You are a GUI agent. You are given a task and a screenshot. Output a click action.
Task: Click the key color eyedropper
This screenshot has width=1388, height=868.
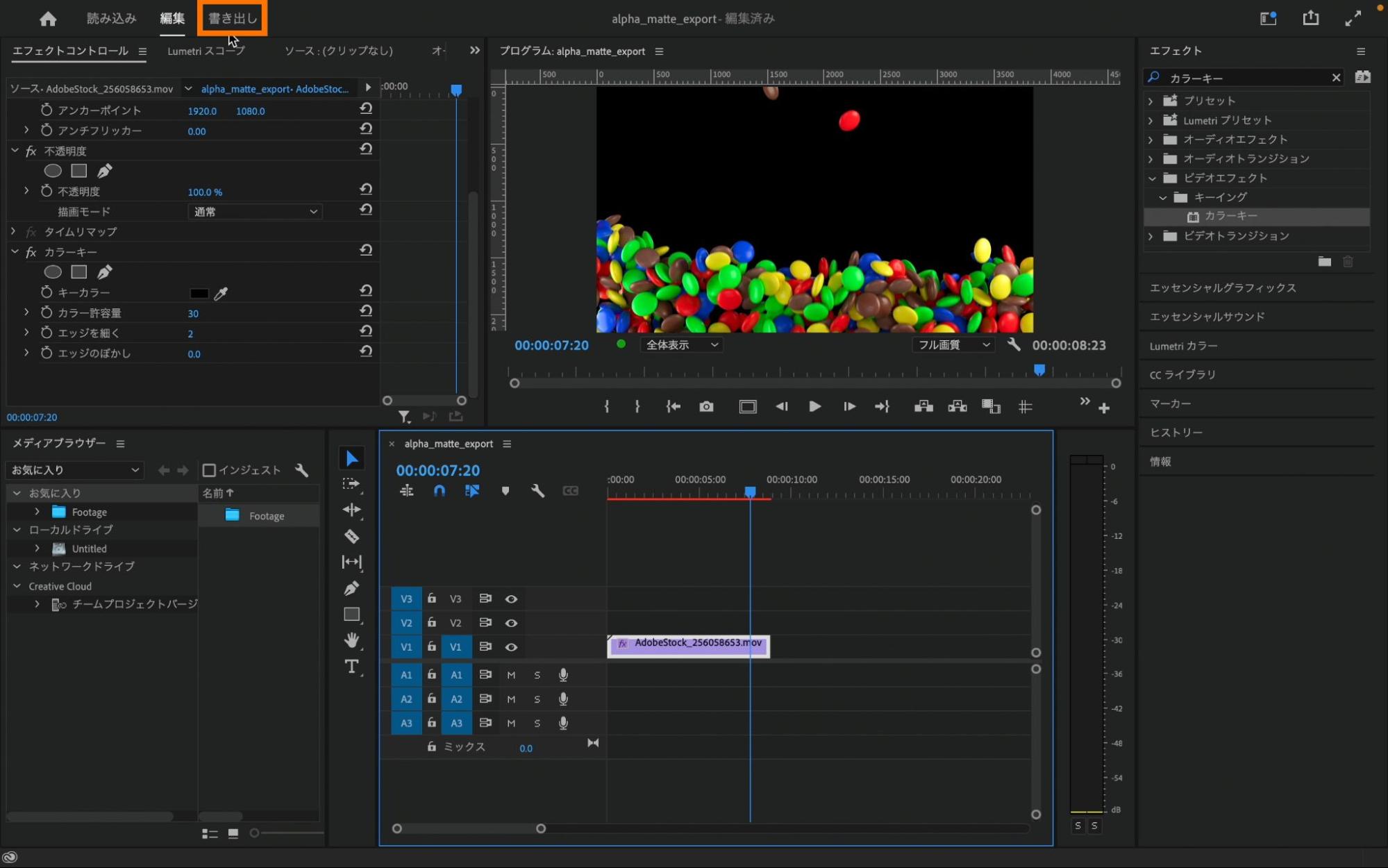click(221, 294)
